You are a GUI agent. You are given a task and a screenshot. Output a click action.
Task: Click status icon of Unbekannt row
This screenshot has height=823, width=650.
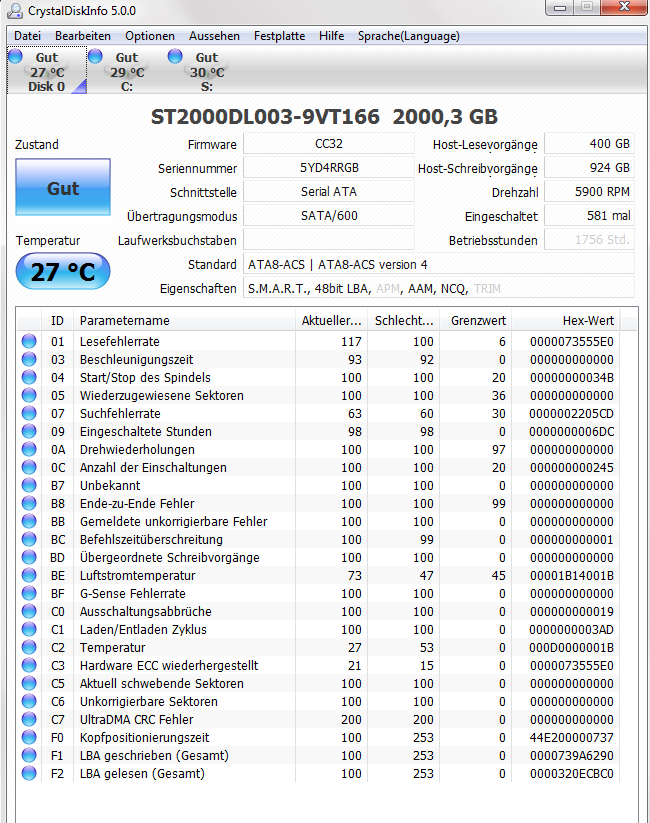pos(29,485)
